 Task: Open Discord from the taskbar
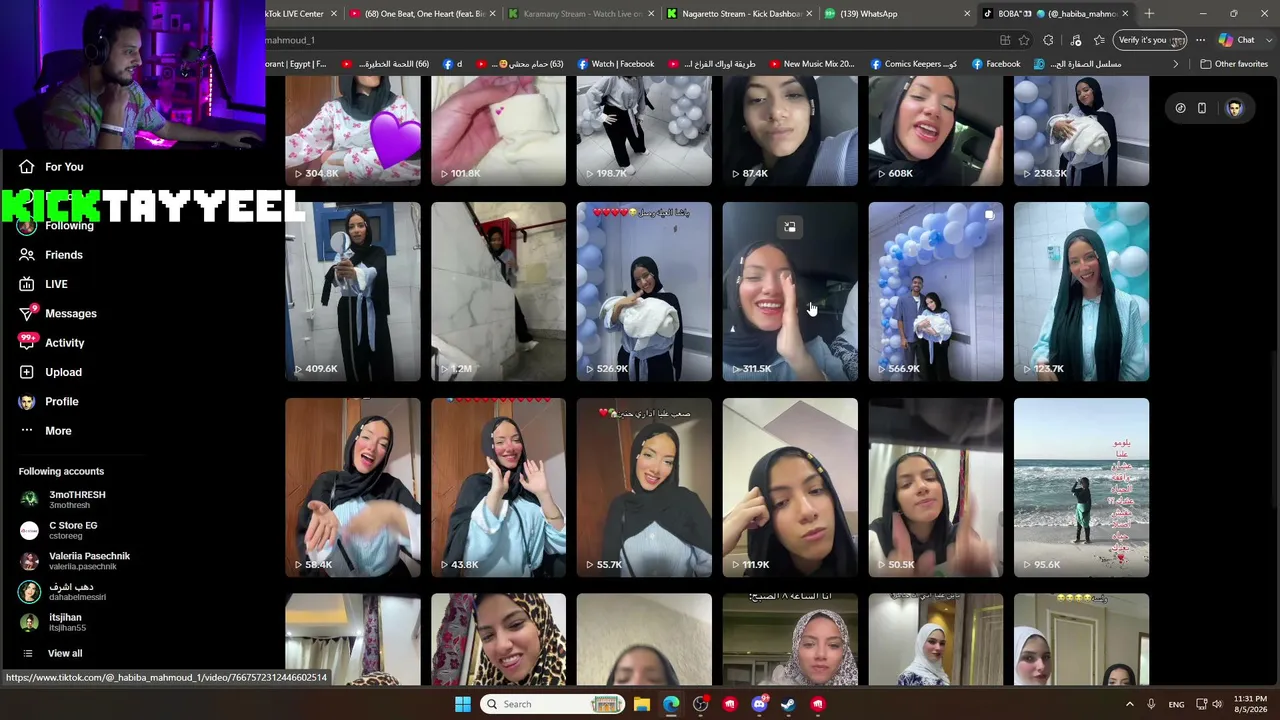(x=759, y=704)
